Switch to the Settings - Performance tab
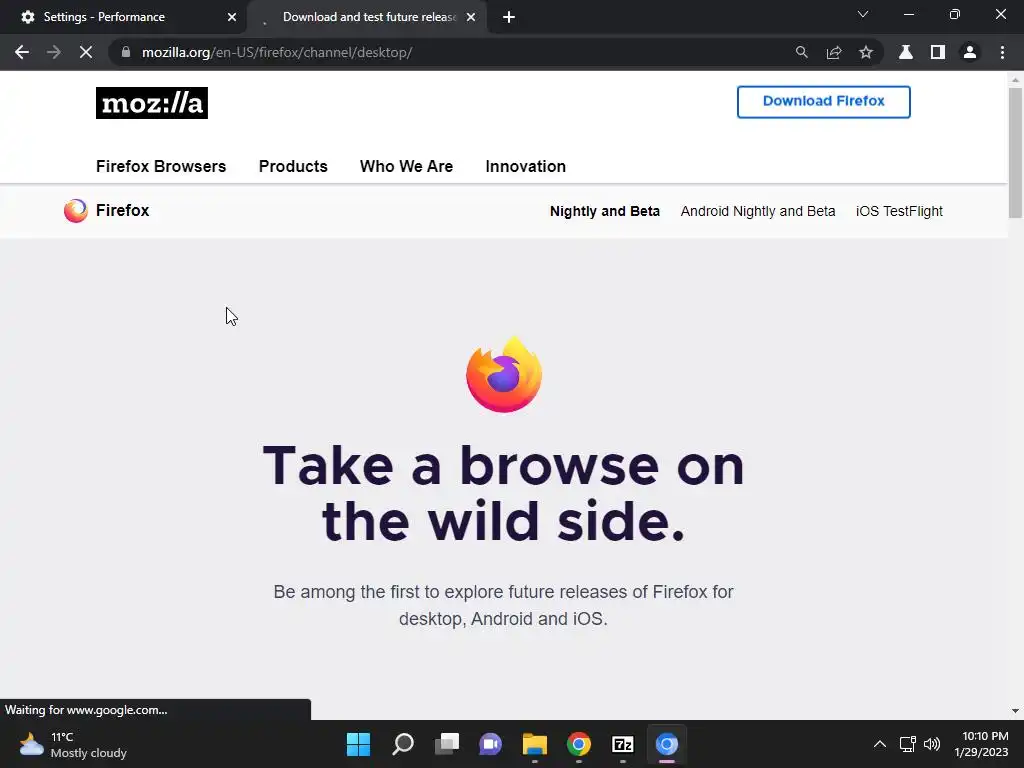 tap(124, 17)
